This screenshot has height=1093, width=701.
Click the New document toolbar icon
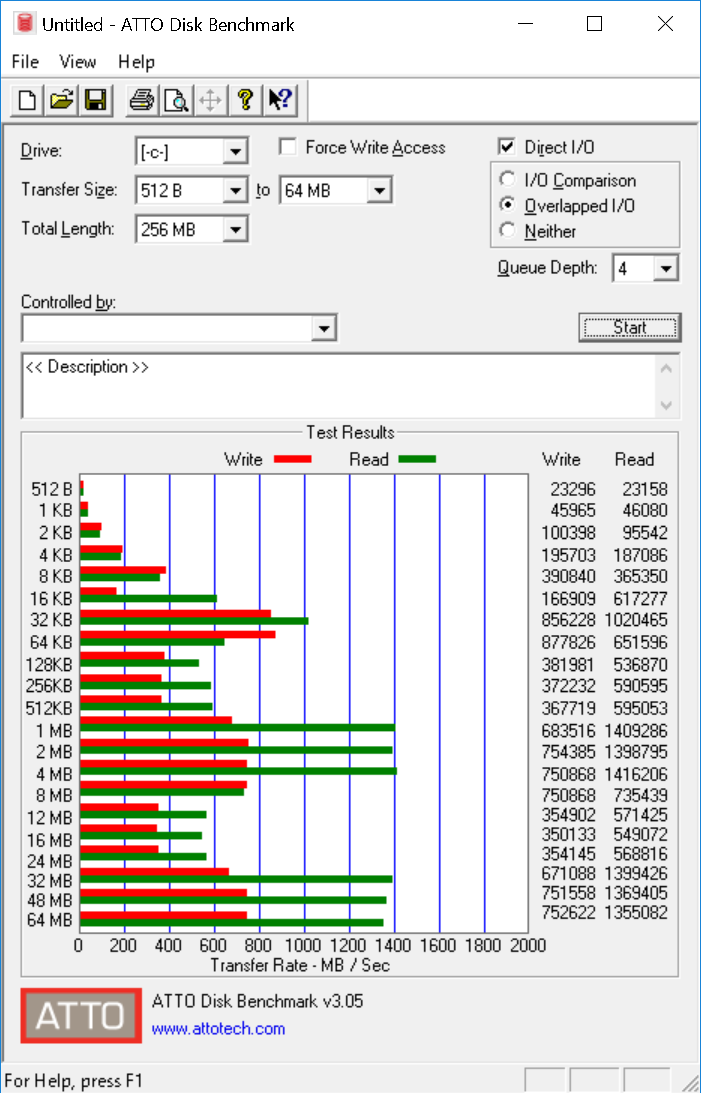pyautogui.click(x=27, y=100)
